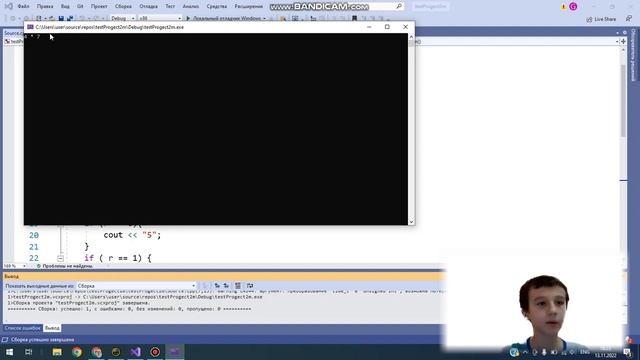Open File Explorer from the taskbar
This screenshot has height=360, width=640.
[57, 352]
